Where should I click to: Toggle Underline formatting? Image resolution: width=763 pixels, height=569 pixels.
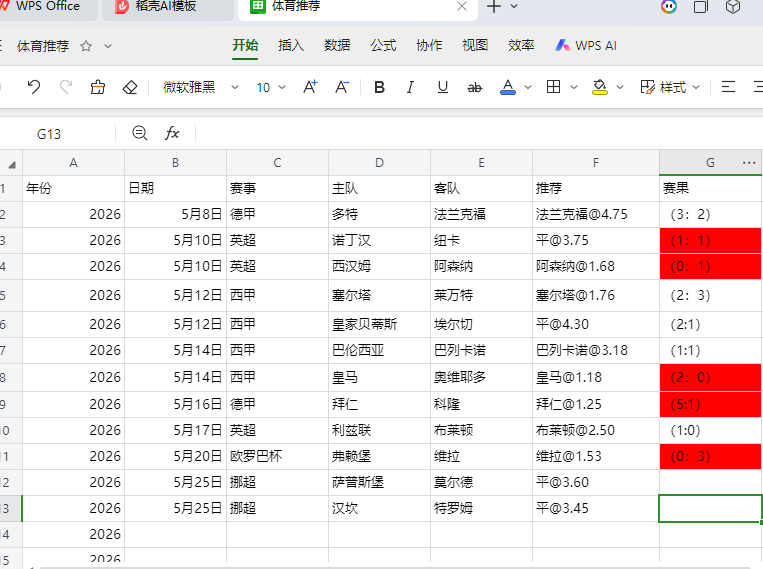point(442,87)
